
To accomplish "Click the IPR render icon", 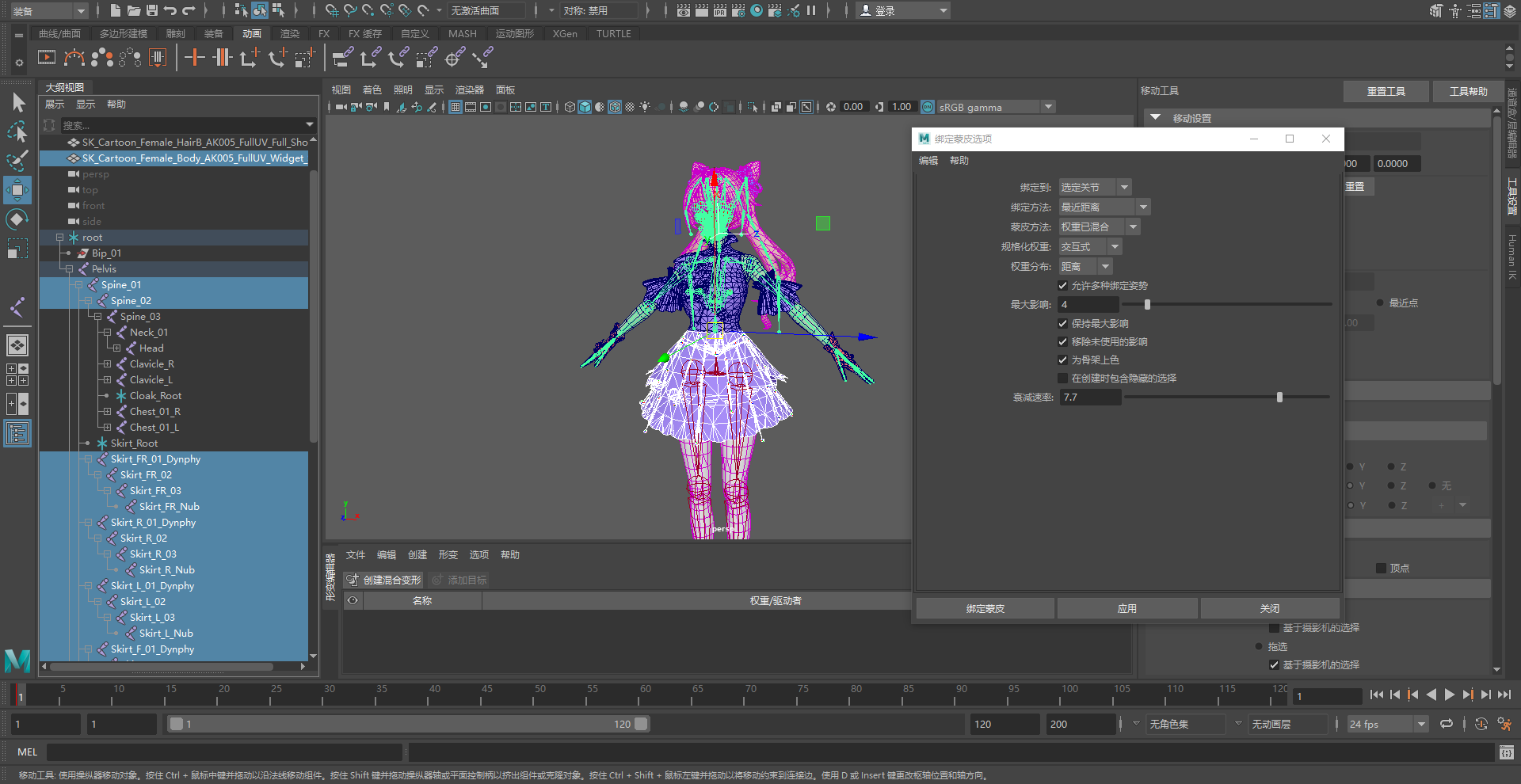I will 720,10.
